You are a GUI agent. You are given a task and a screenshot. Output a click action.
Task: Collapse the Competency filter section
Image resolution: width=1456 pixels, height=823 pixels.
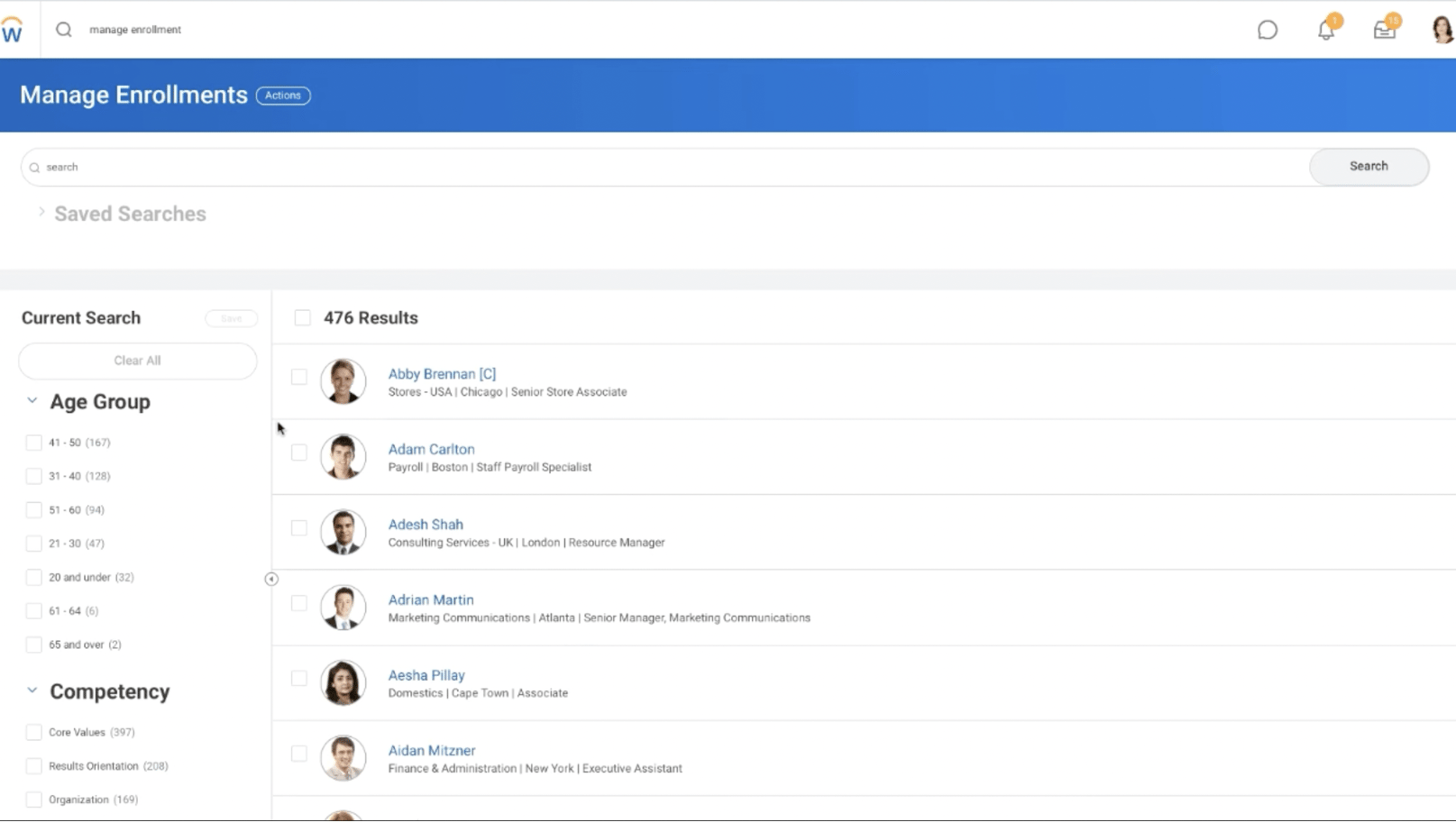pyautogui.click(x=30, y=689)
